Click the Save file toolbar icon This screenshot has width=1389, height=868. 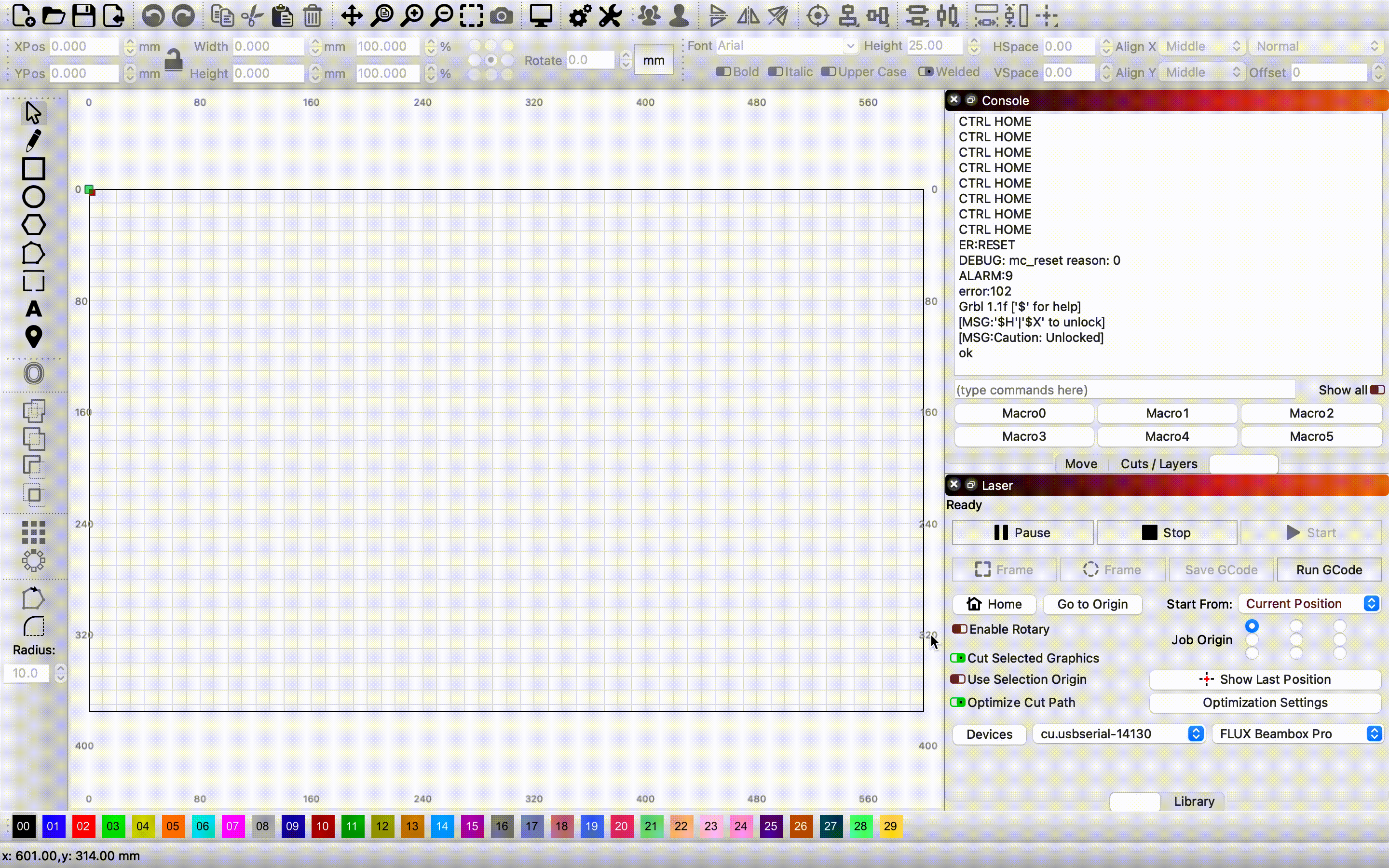tap(84, 16)
